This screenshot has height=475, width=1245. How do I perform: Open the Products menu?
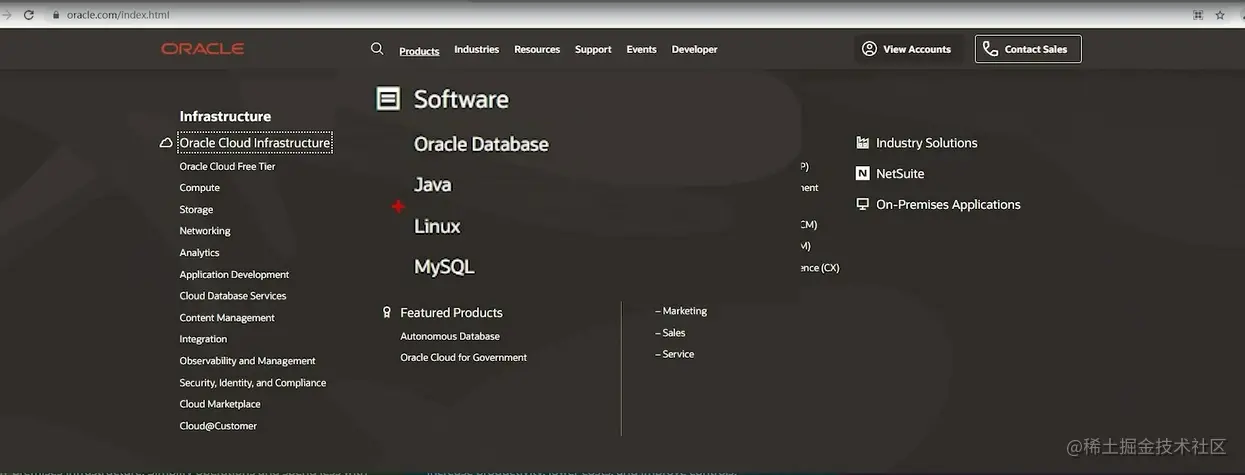tap(419, 50)
